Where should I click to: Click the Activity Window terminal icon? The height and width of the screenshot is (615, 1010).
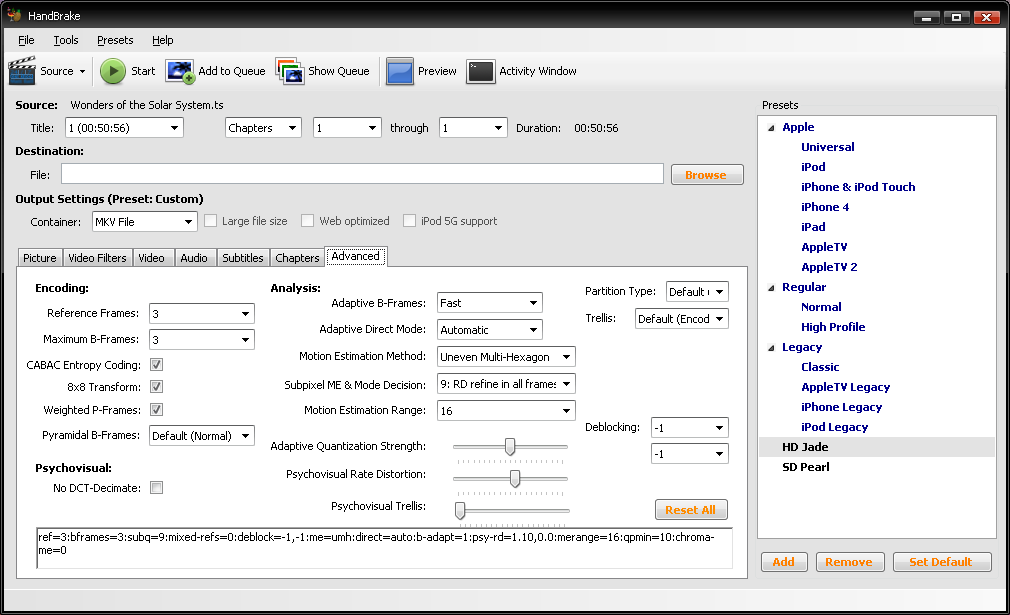tap(481, 71)
